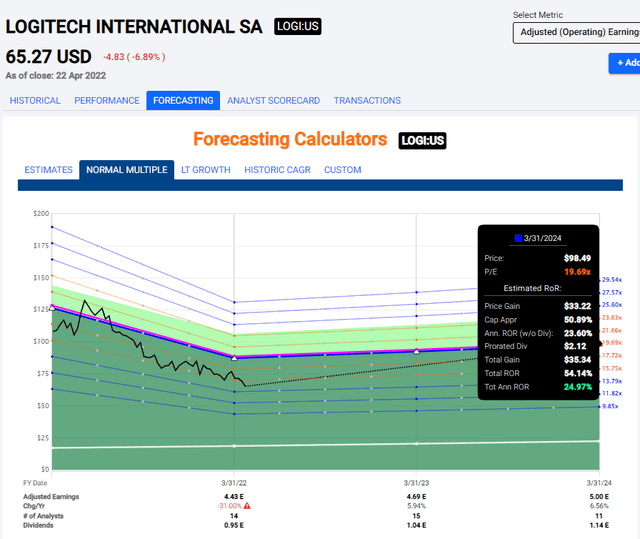Image resolution: width=640 pixels, height=539 pixels.
Task: Click the $2.12 Prorated Div value
Action: click(575, 346)
